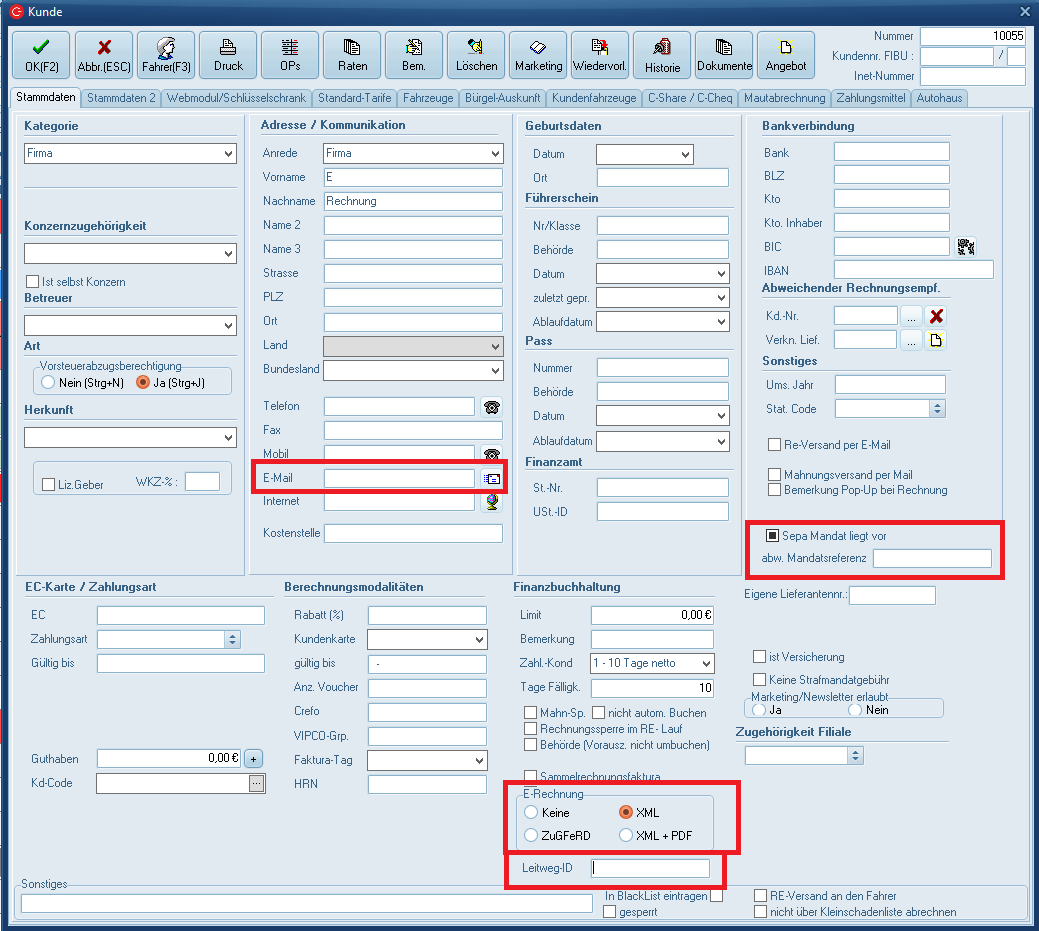
Task: Click the Abbr.(ESC) cancel button
Action: pyautogui.click(x=104, y=55)
